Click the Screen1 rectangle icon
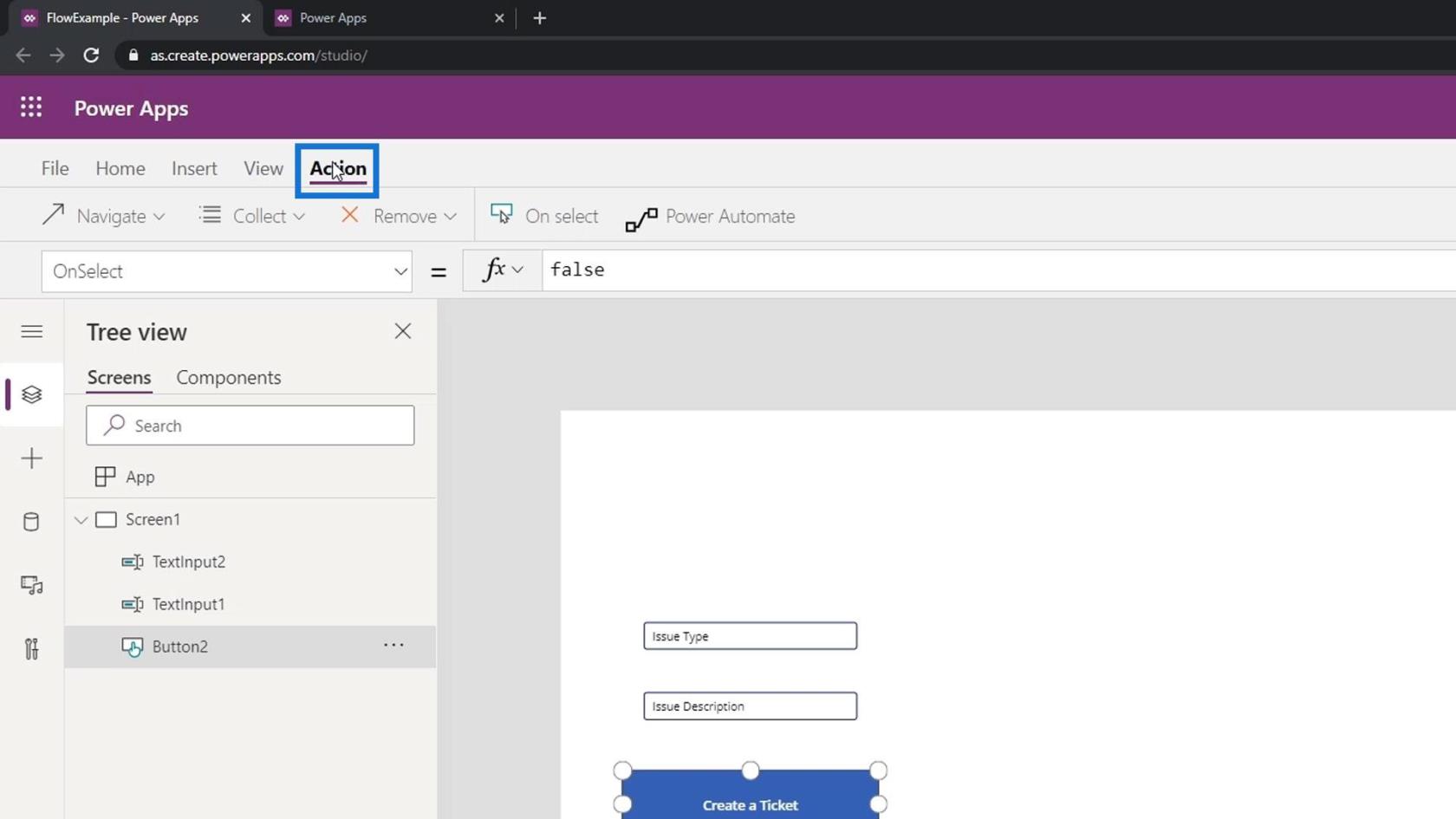The image size is (1456, 819). [106, 519]
